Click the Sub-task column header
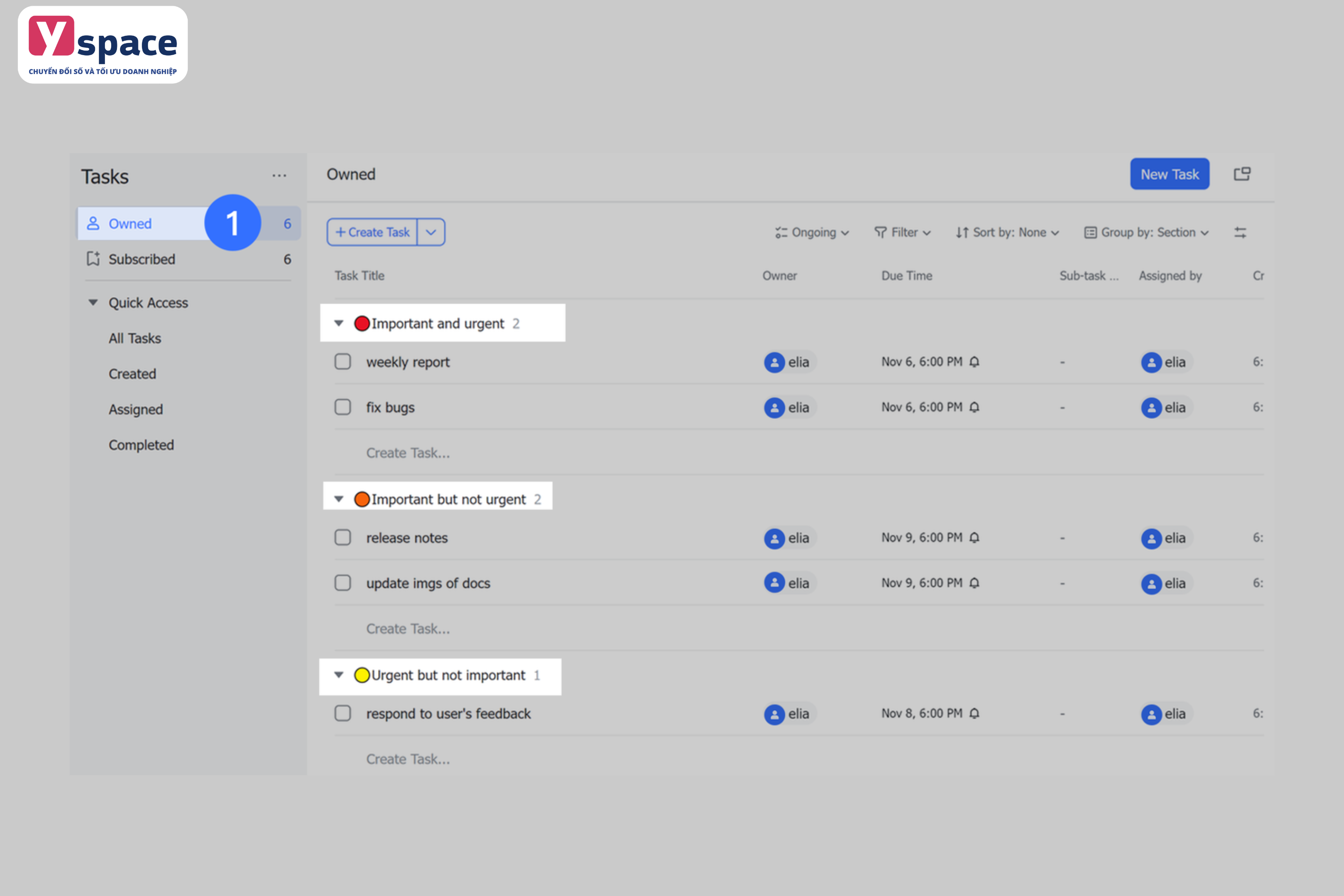Viewport: 1344px width, 896px height. coord(1089,276)
